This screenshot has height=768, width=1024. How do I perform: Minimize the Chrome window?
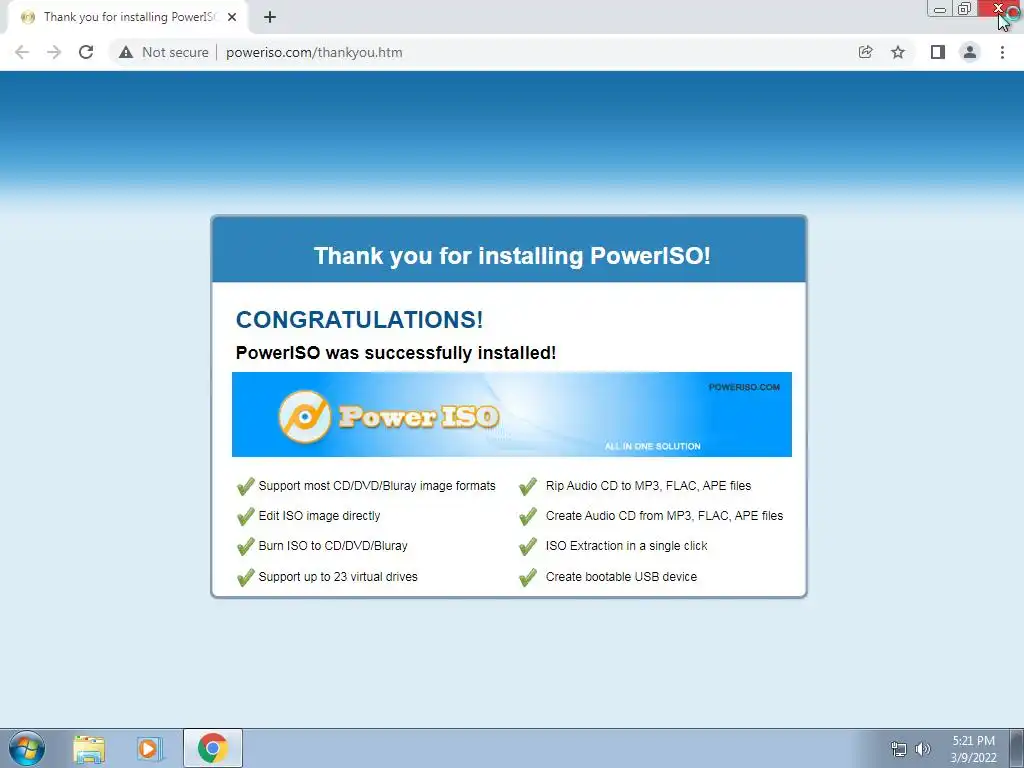[940, 8]
